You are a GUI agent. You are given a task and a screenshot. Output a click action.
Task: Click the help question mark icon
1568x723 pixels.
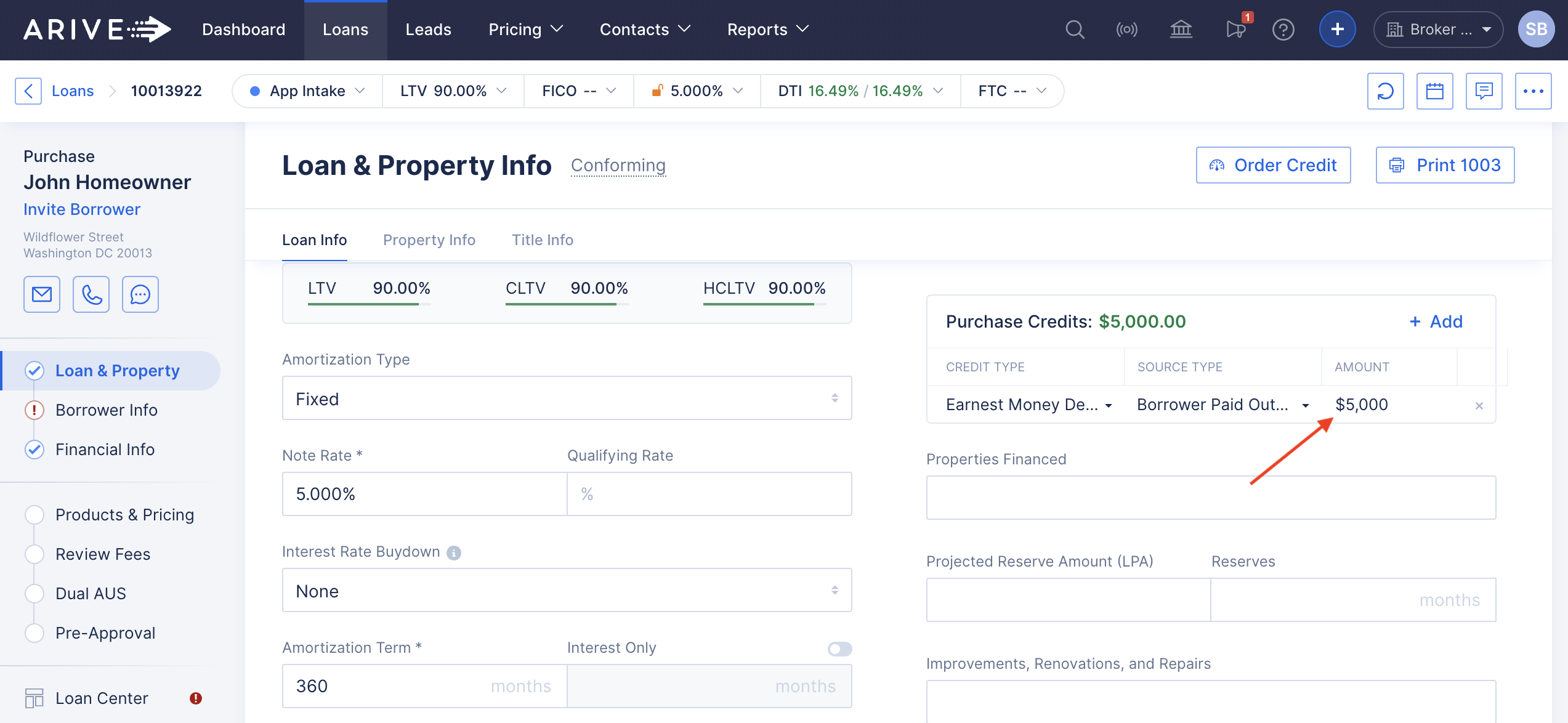1283,30
